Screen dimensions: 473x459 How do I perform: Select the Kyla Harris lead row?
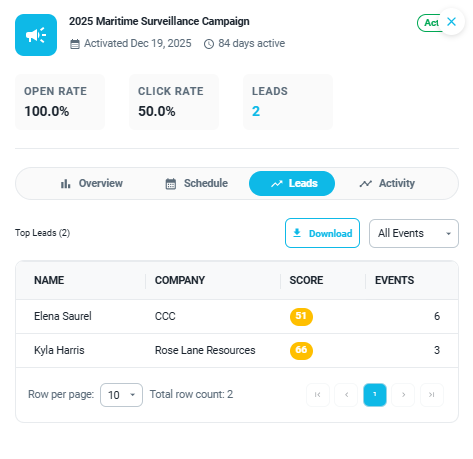(x=237, y=350)
